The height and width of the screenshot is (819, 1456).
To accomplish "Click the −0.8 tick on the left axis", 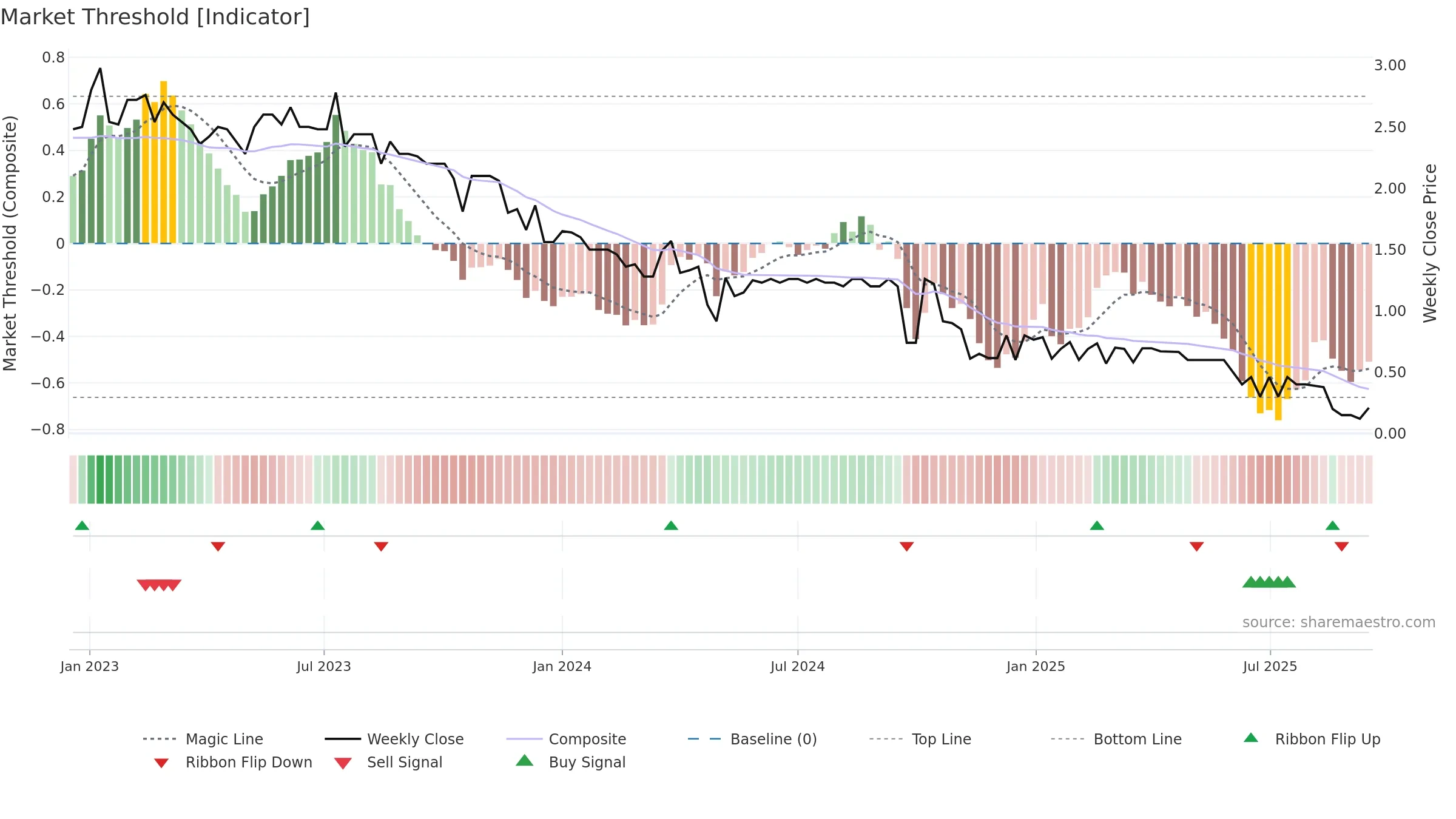I will tap(48, 430).
